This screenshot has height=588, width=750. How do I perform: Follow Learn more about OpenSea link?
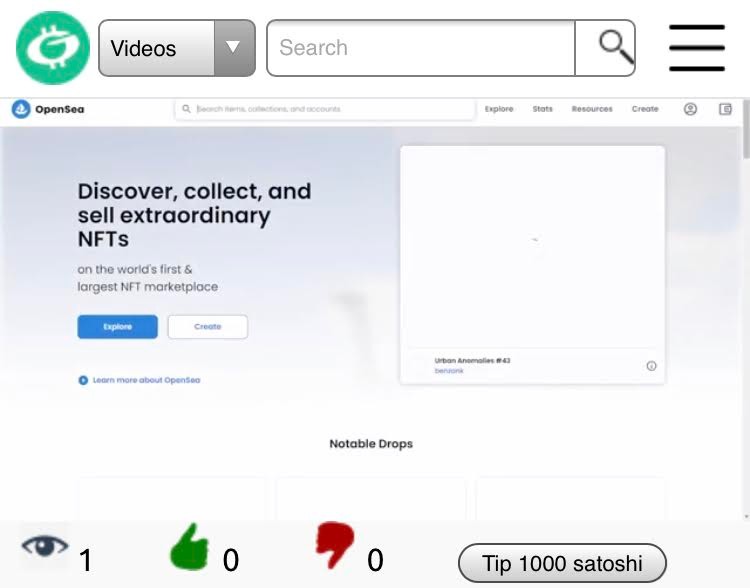point(146,380)
